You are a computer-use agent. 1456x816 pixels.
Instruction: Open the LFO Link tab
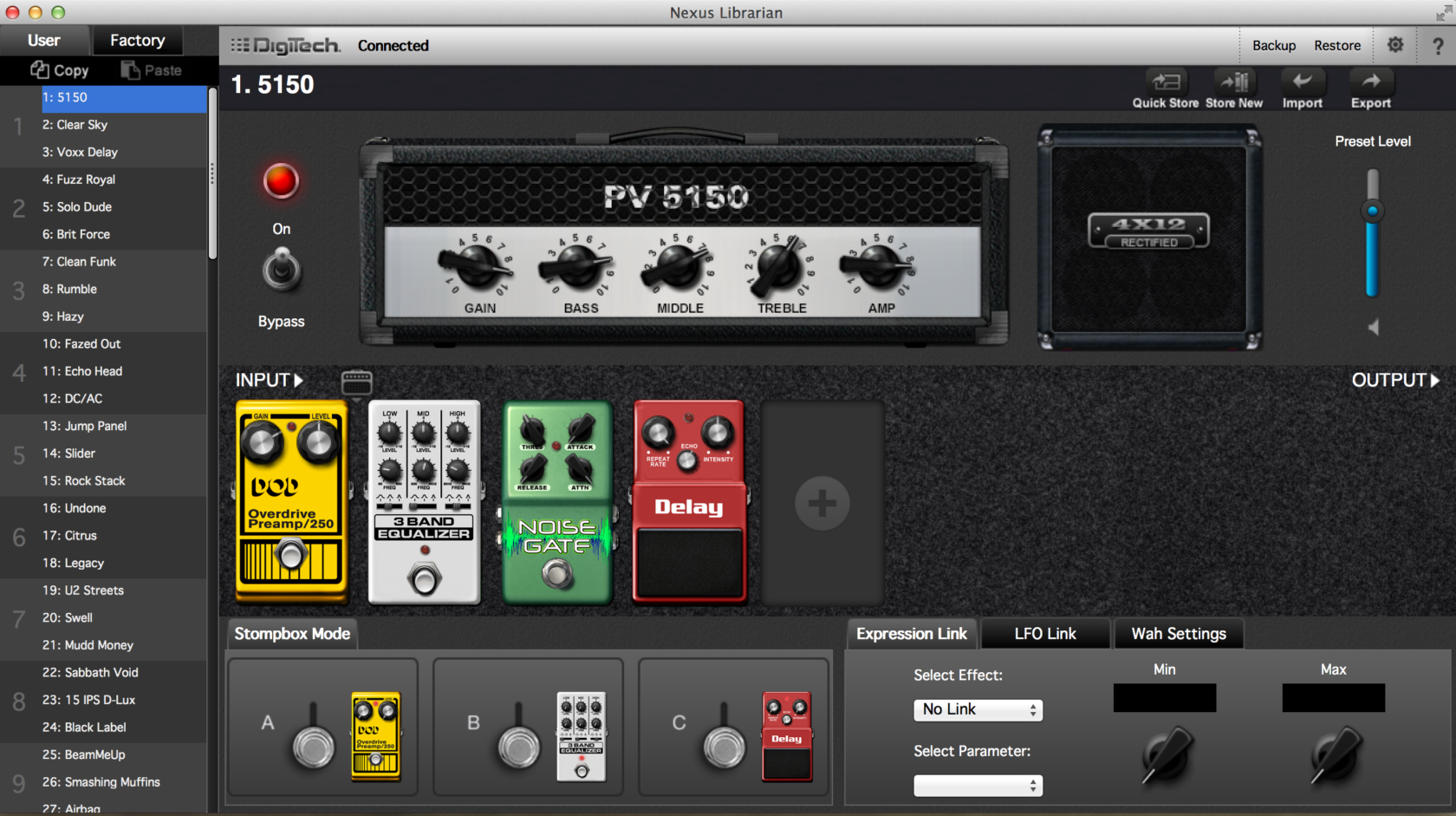[x=1045, y=634]
